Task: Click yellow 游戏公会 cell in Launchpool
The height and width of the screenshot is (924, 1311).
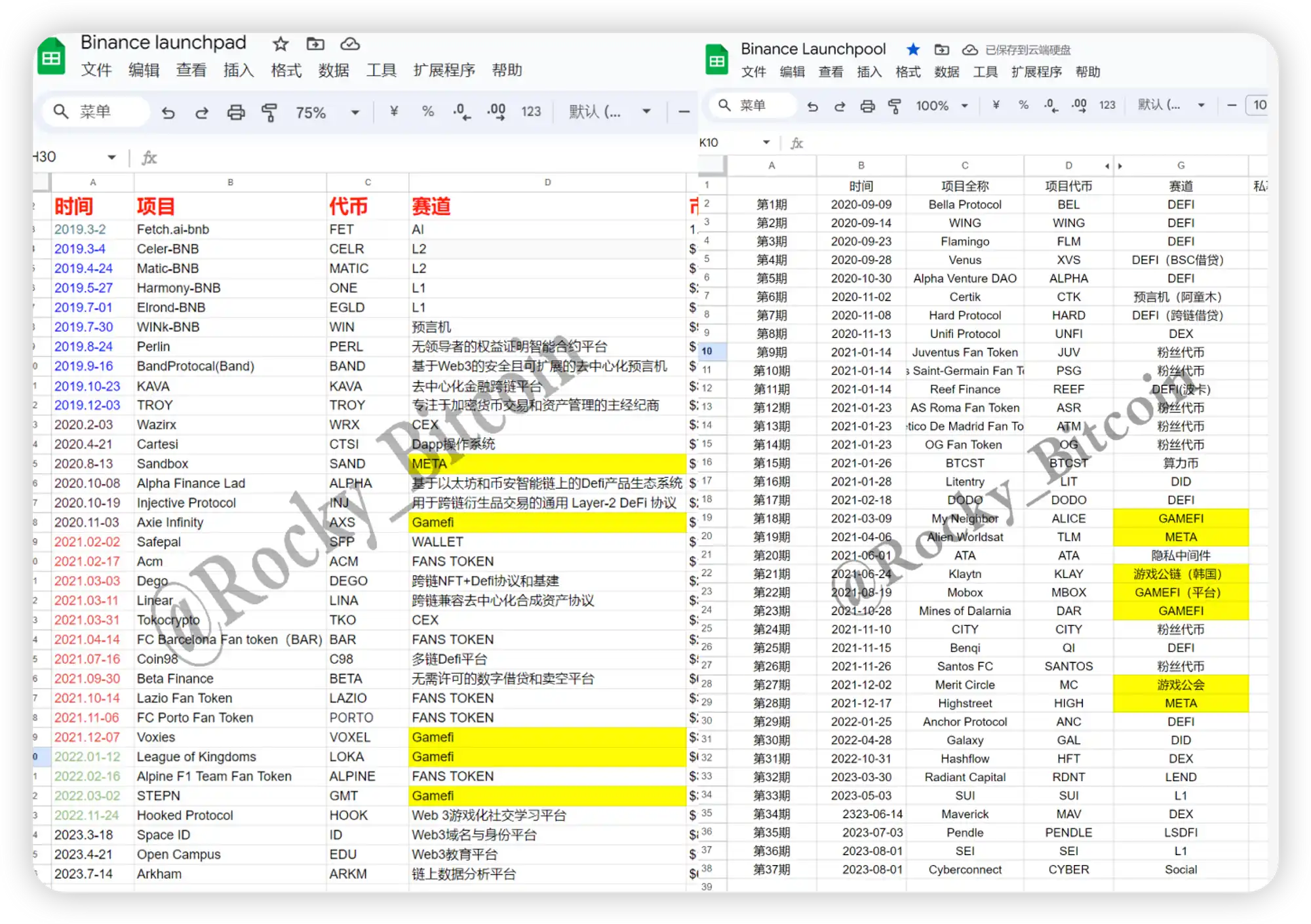Action: tap(1181, 685)
